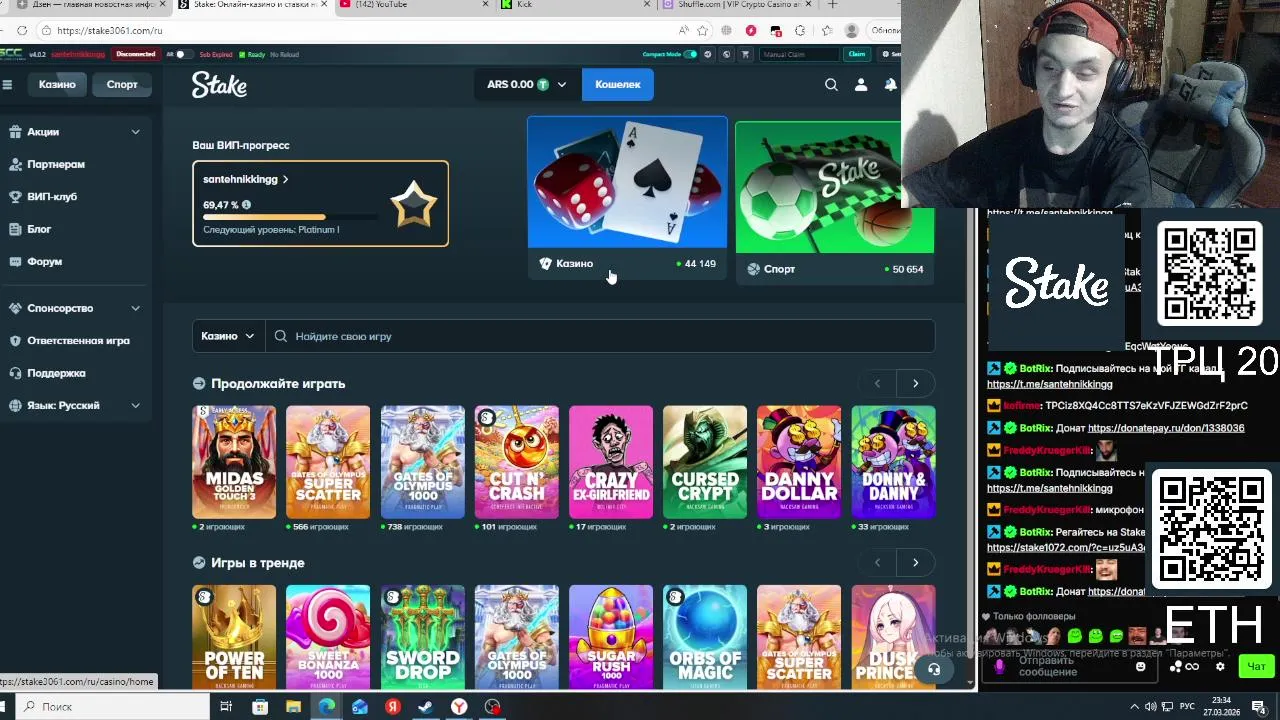
Task: Click the Stake logo
Action: click(x=219, y=85)
